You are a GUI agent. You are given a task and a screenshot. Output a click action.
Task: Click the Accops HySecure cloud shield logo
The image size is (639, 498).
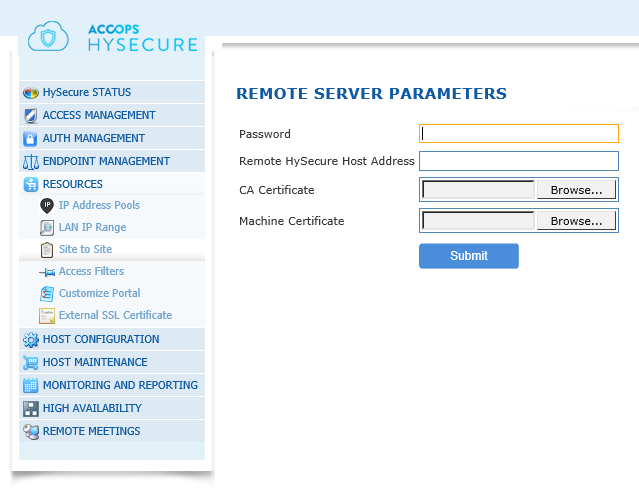click(x=48, y=37)
